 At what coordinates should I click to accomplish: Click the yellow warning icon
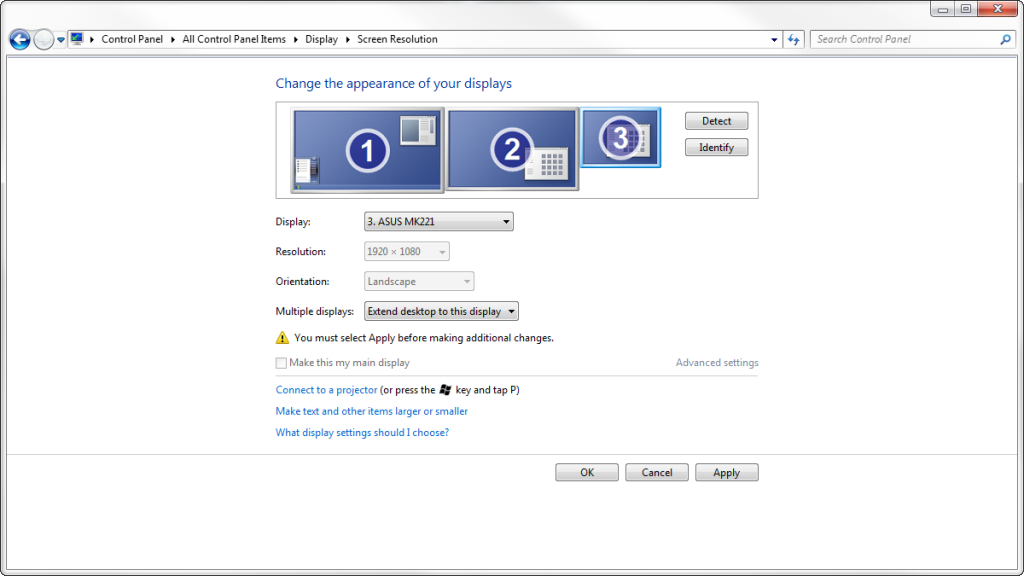[282, 338]
